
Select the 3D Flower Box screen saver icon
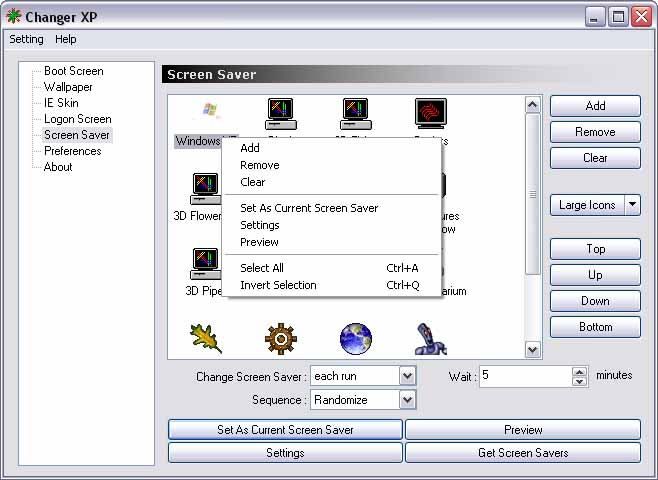[x=205, y=188]
